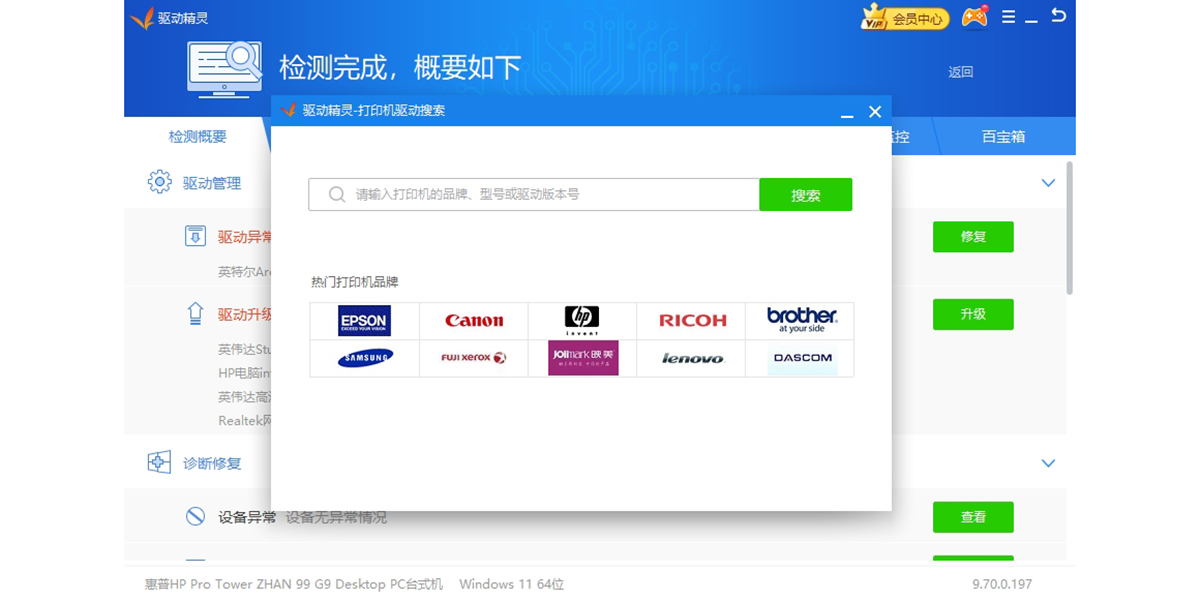Click the logo icon in the printer search dialog title
The width and height of the screenshot is (1200, 600).
pos(289,110)
